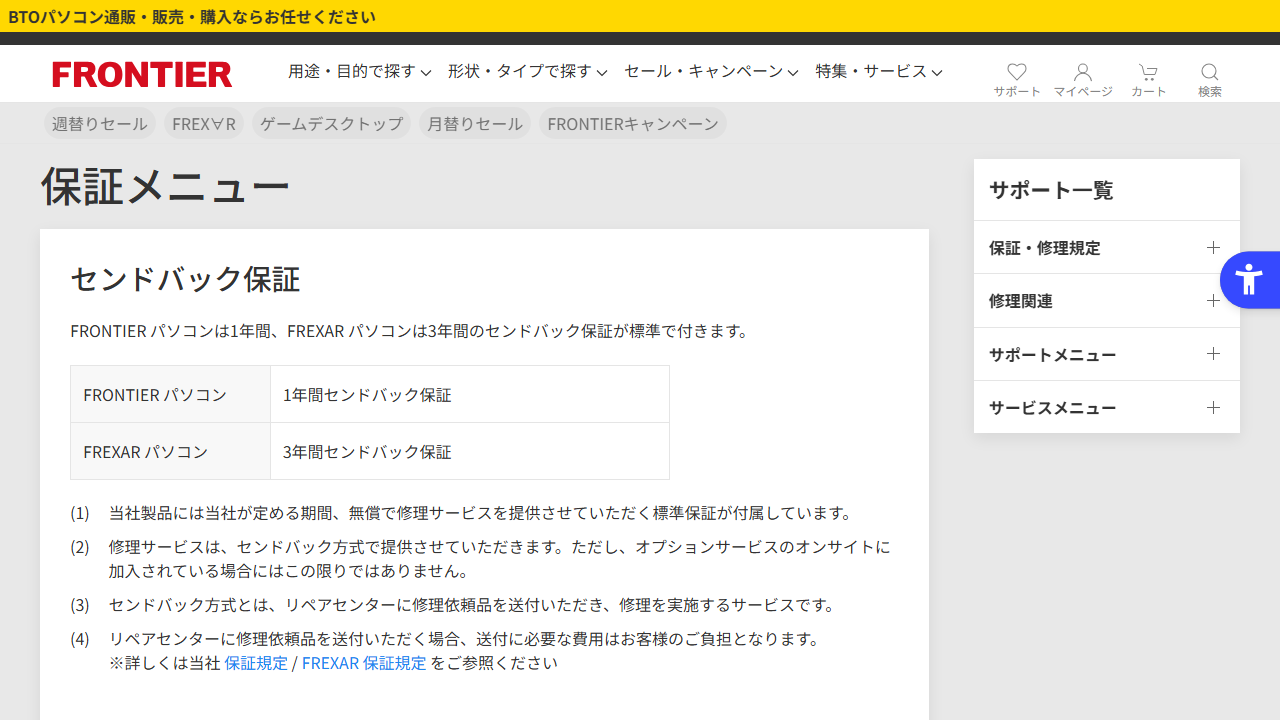Screen dimensions: 1280x720
Task: Open the 保証規定 link
Action: [256, 663]
